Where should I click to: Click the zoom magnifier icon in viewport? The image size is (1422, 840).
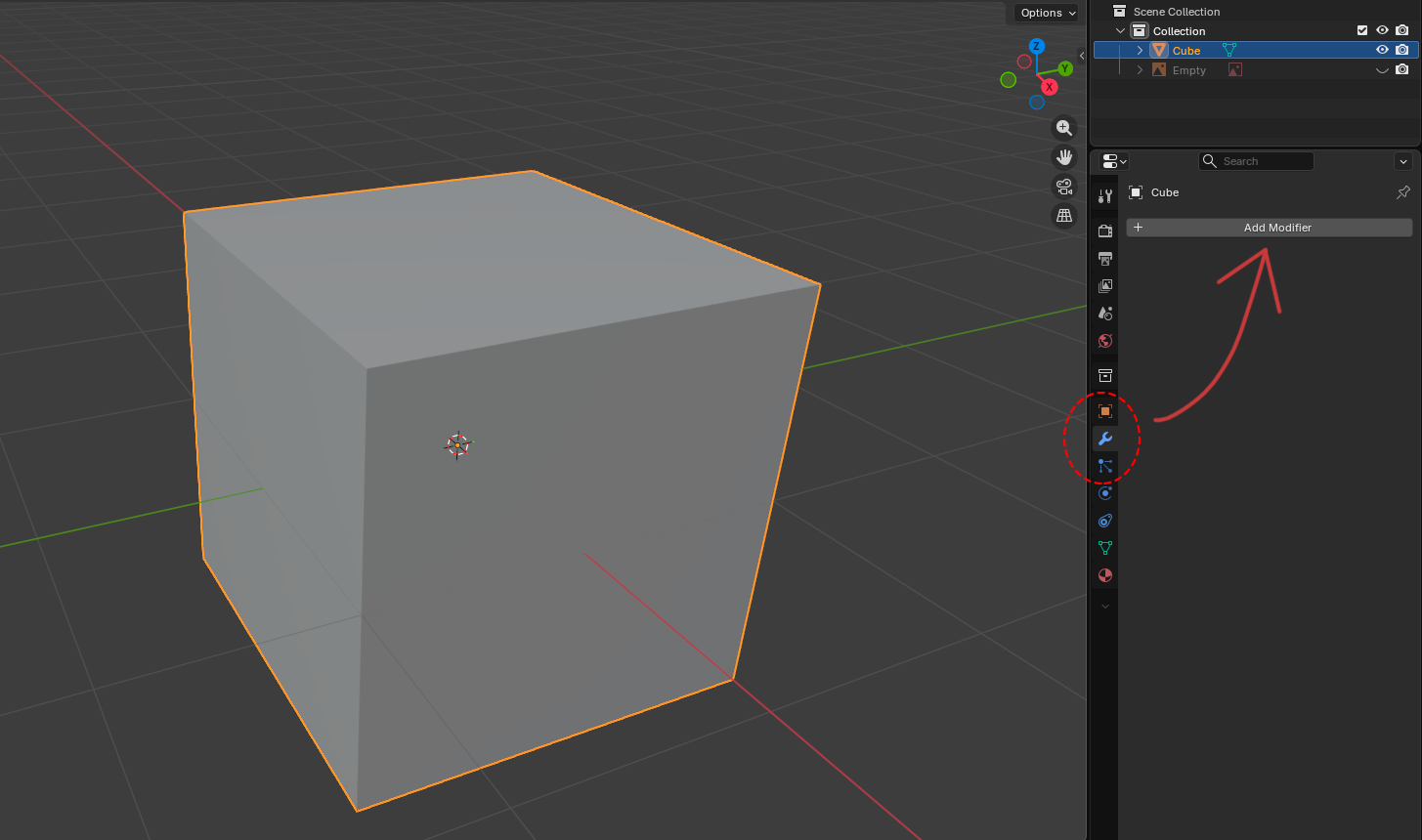pyautogui.click(x=1064, y=128)
